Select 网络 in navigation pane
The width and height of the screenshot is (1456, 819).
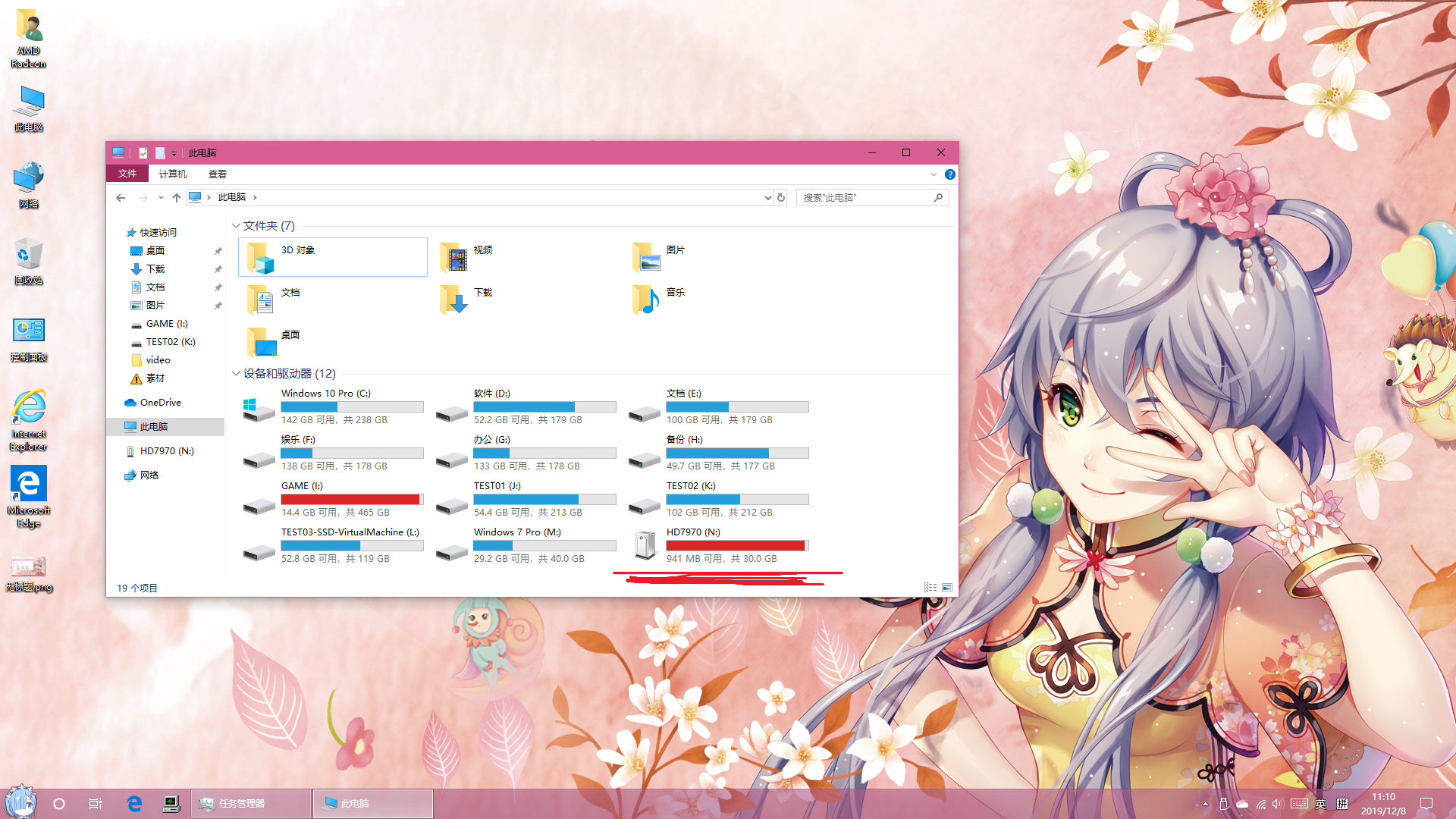(149, 475)
